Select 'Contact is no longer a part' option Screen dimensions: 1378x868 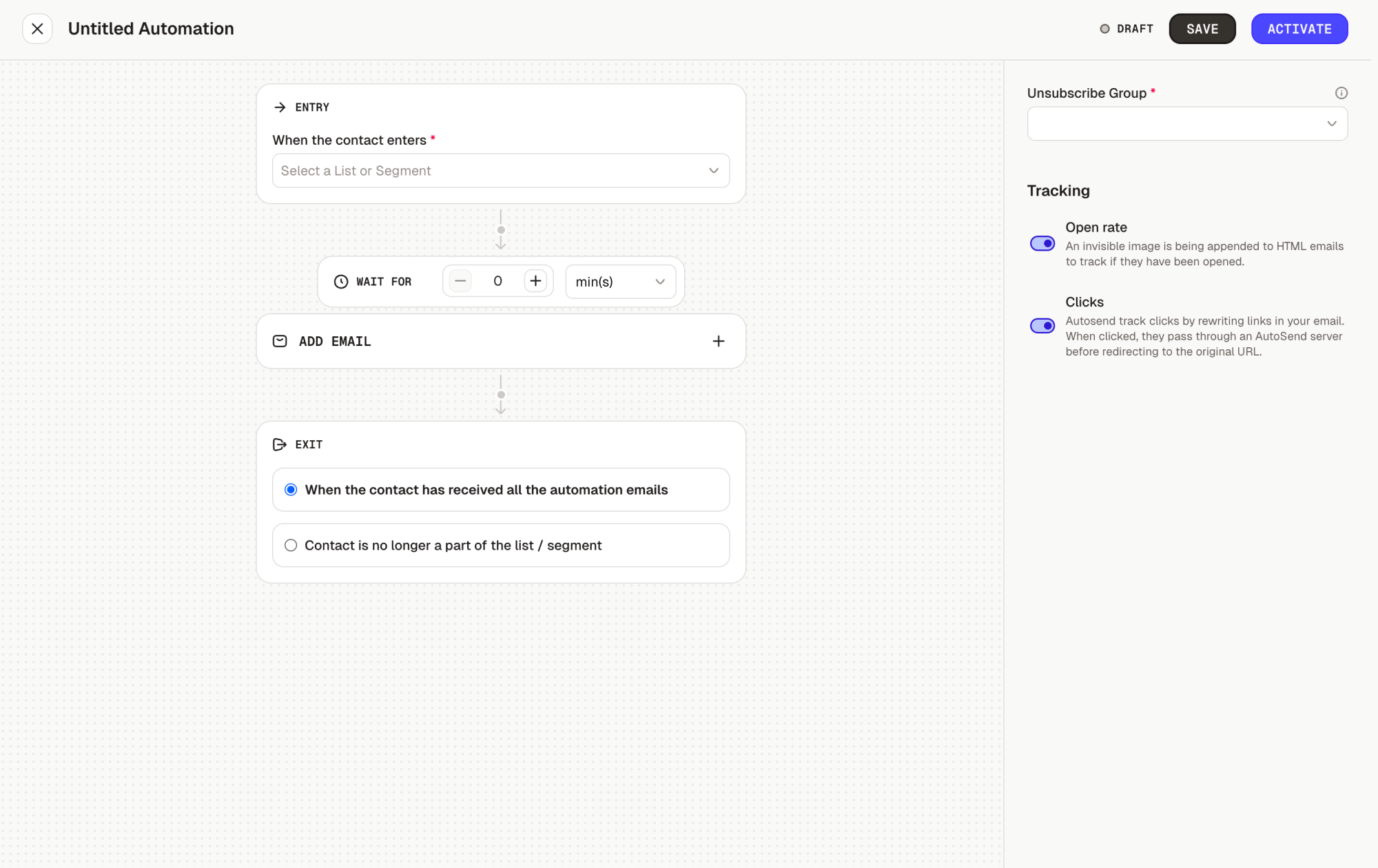click(x=291, y=546)
